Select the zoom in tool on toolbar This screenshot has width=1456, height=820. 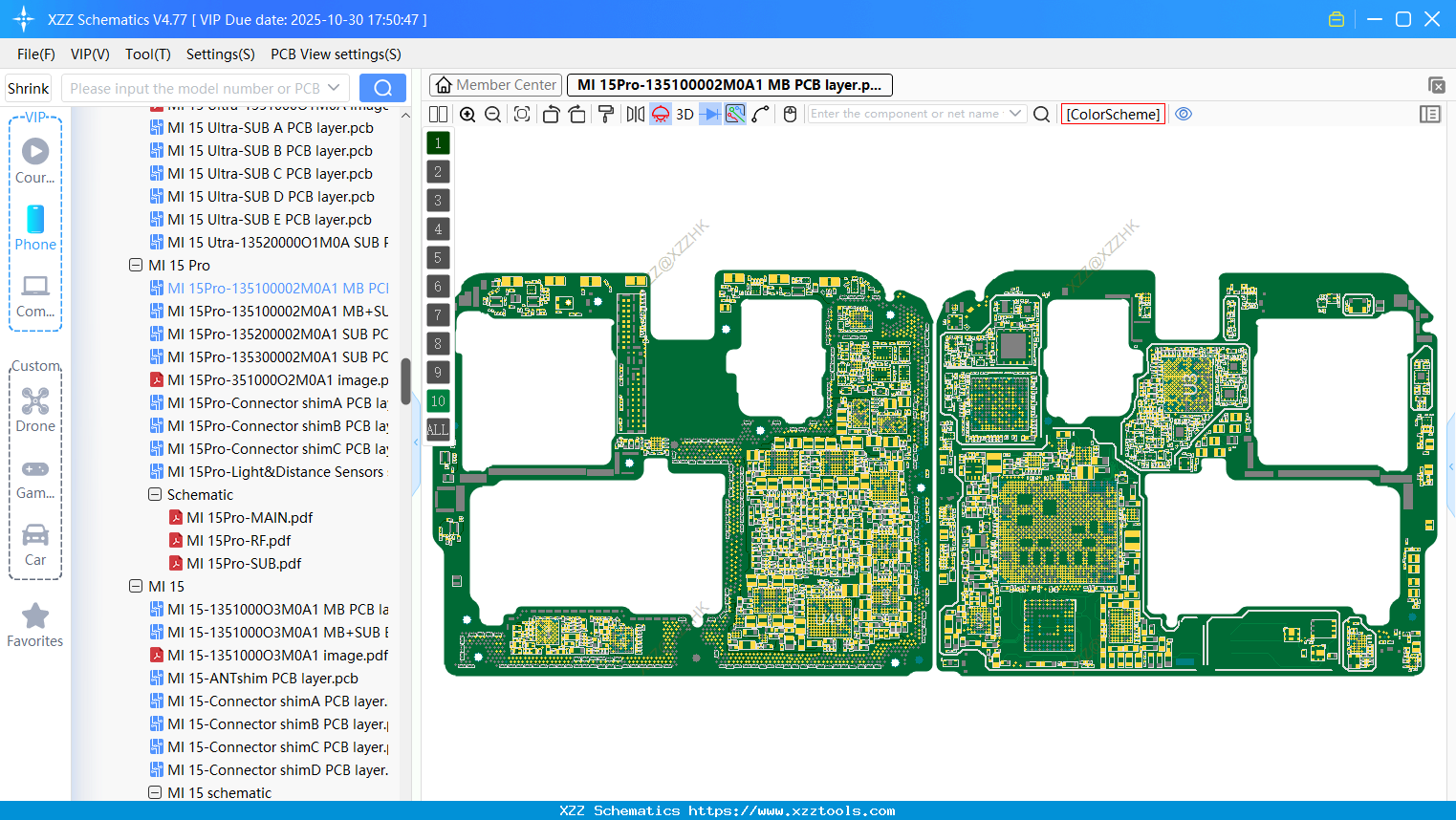468,114
